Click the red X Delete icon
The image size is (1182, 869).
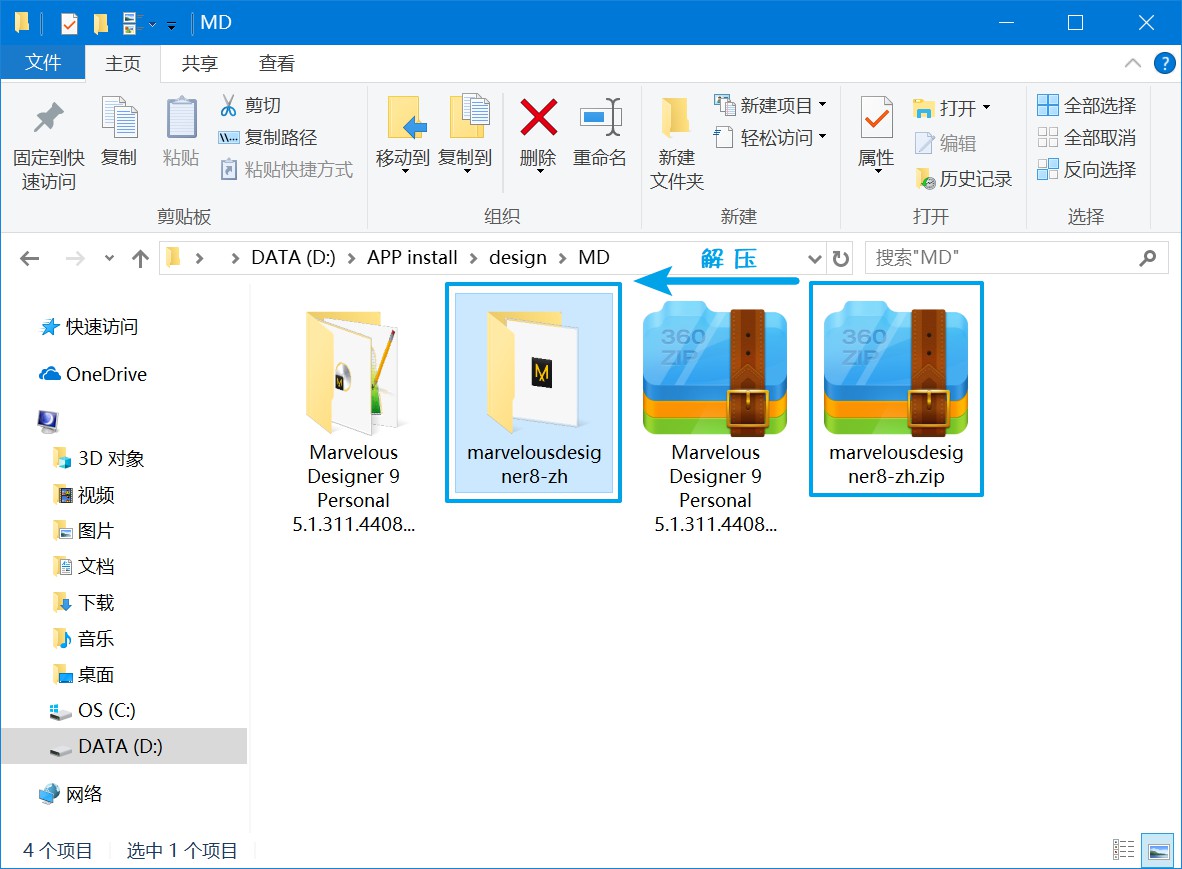click(x=538, y=118)
